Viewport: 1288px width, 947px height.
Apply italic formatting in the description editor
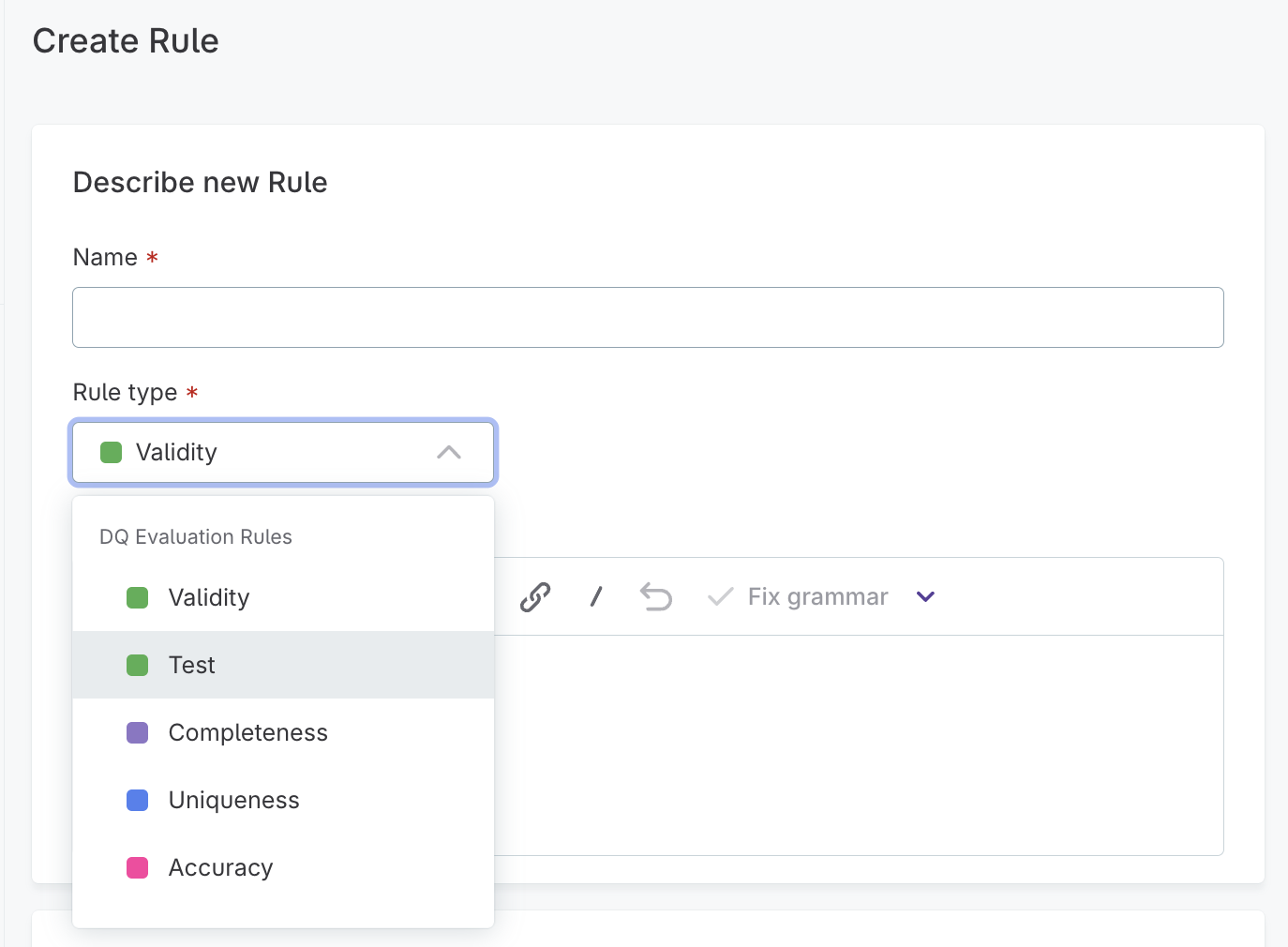[x=596, y=596]
